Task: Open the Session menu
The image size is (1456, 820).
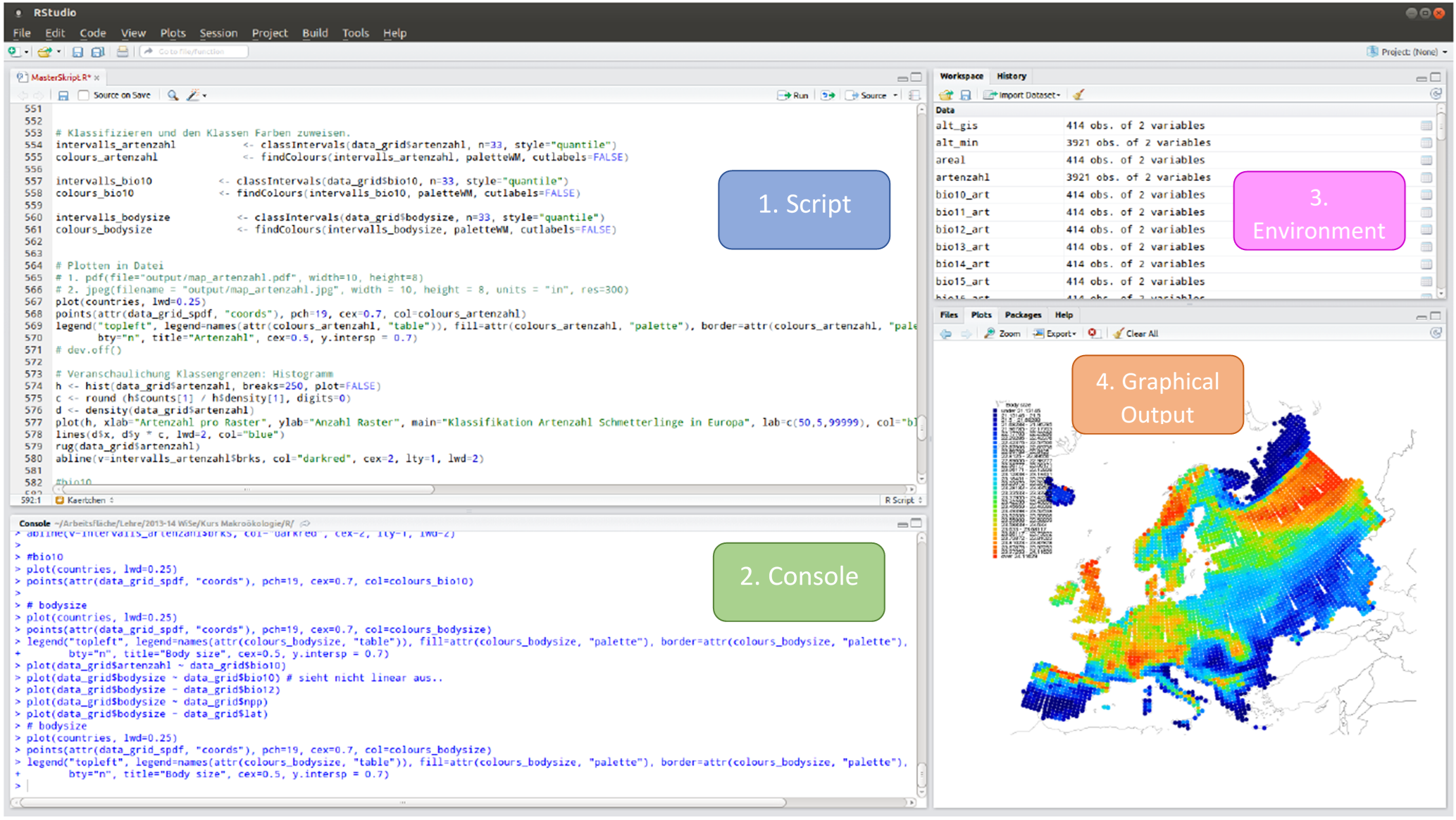Action: tap(218, 33)
